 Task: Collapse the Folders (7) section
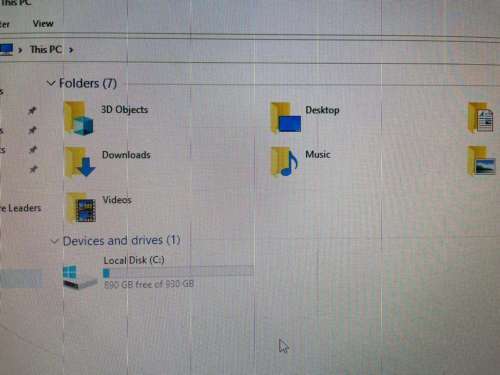pyautogui.click(x=51, y=83)
